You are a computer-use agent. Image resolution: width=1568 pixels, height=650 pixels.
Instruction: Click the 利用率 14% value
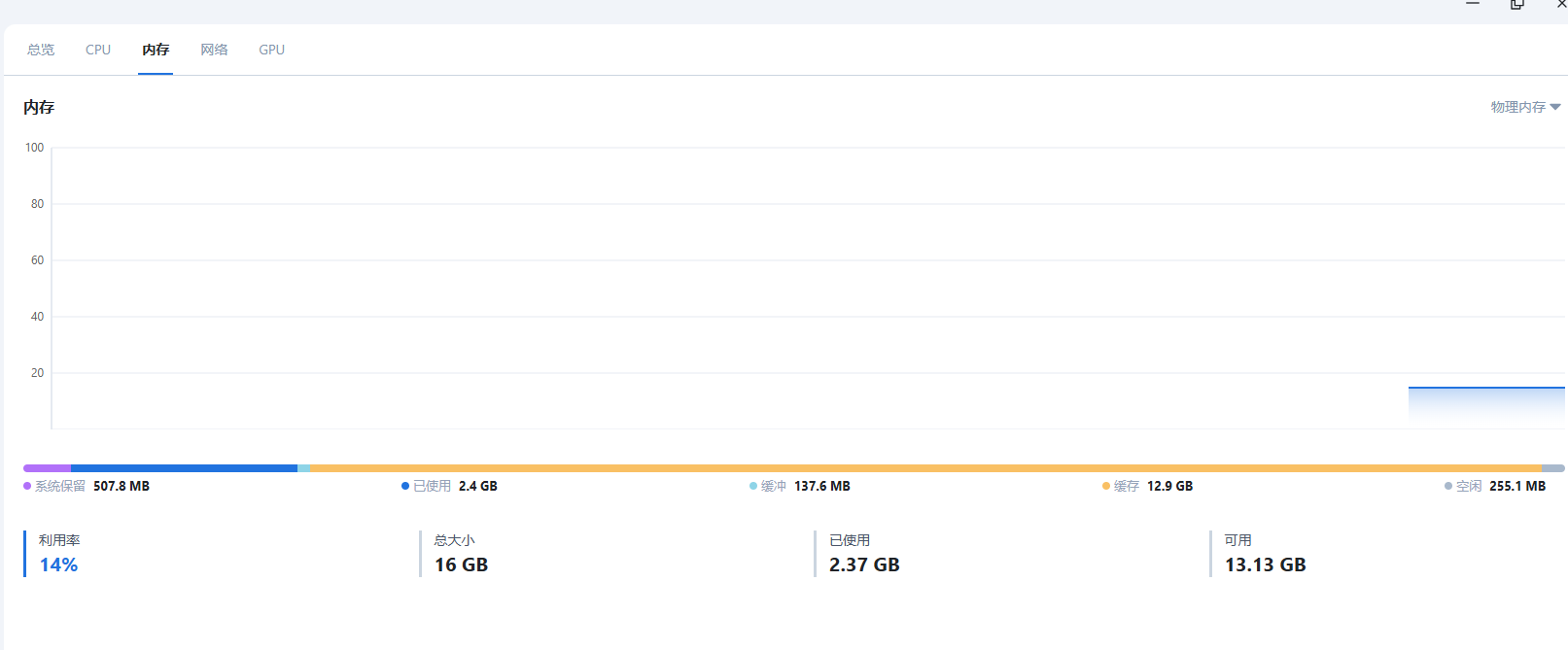[58, 564]
